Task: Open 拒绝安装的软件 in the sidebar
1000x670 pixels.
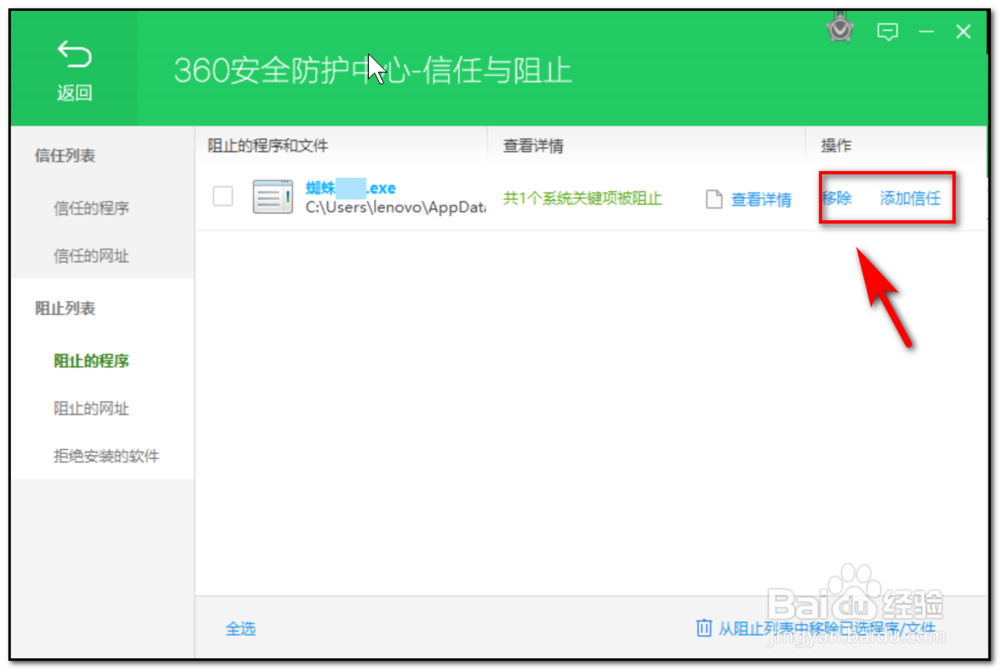Action: (x=106, y=456)
